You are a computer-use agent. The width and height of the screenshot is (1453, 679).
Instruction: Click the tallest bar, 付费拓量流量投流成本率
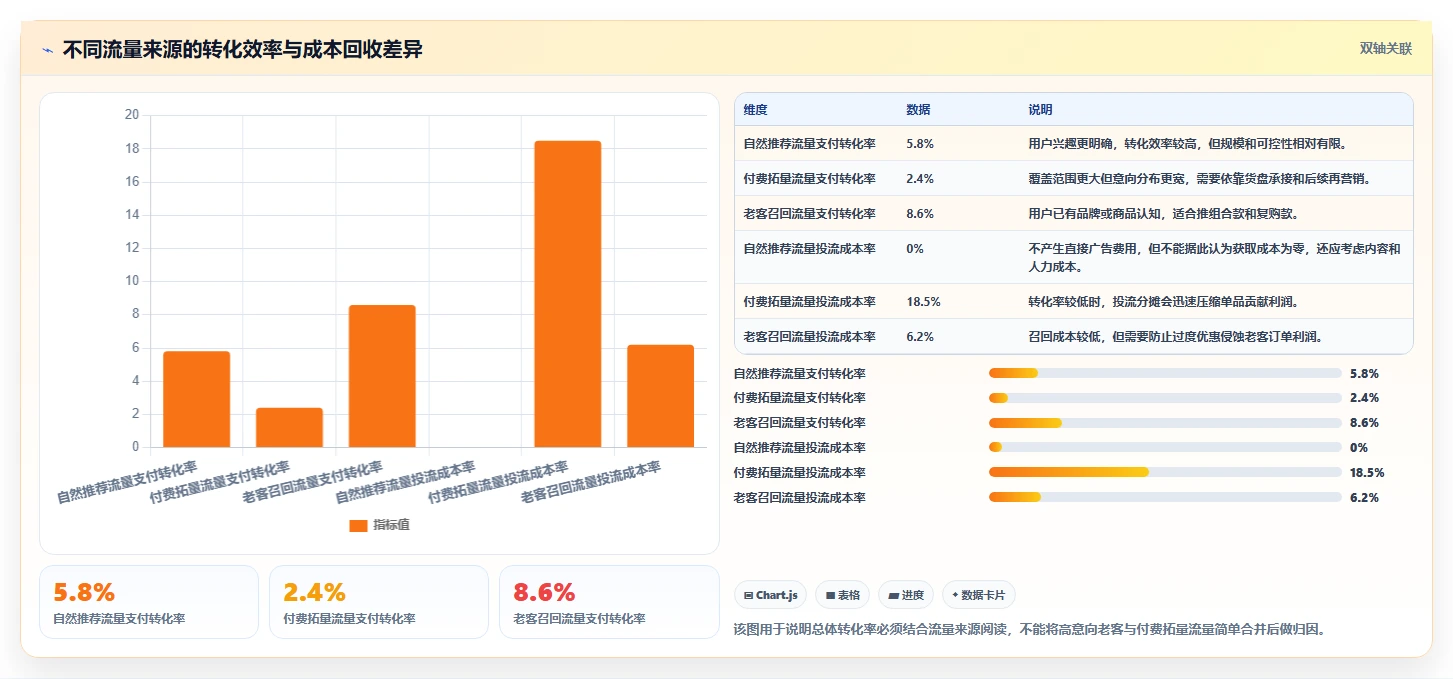pos(568,294)
